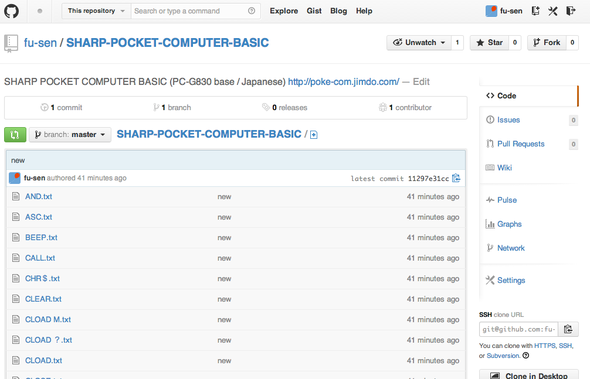Sign out using the header exit icon
This screenshot has height=379, width=590.
571,11
